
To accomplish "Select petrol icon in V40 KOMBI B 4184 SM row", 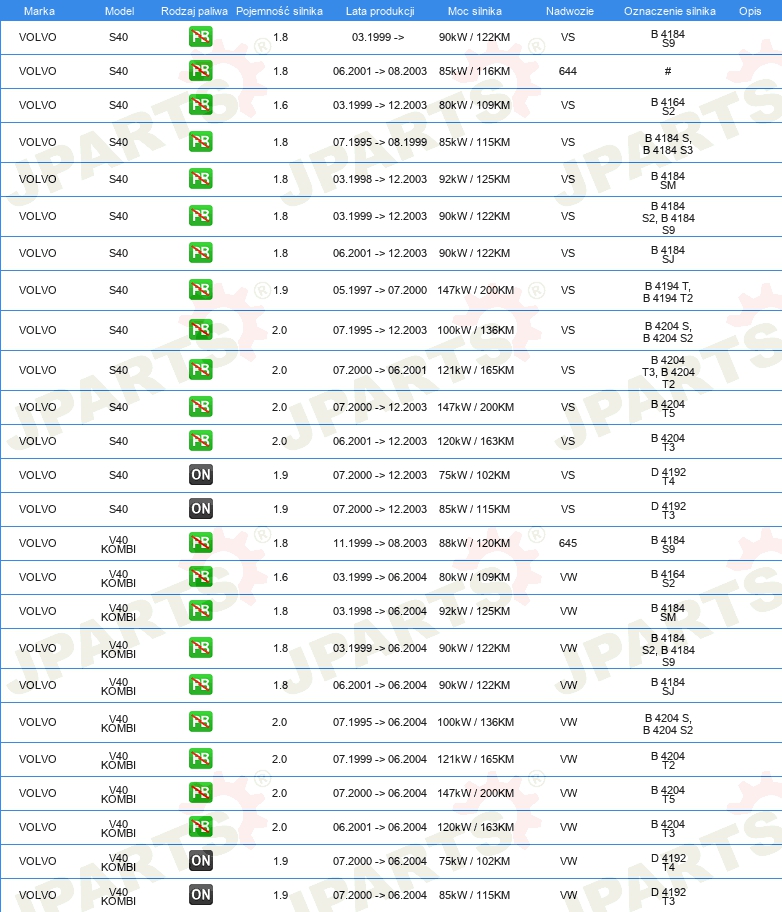I will tap(201, 611).
